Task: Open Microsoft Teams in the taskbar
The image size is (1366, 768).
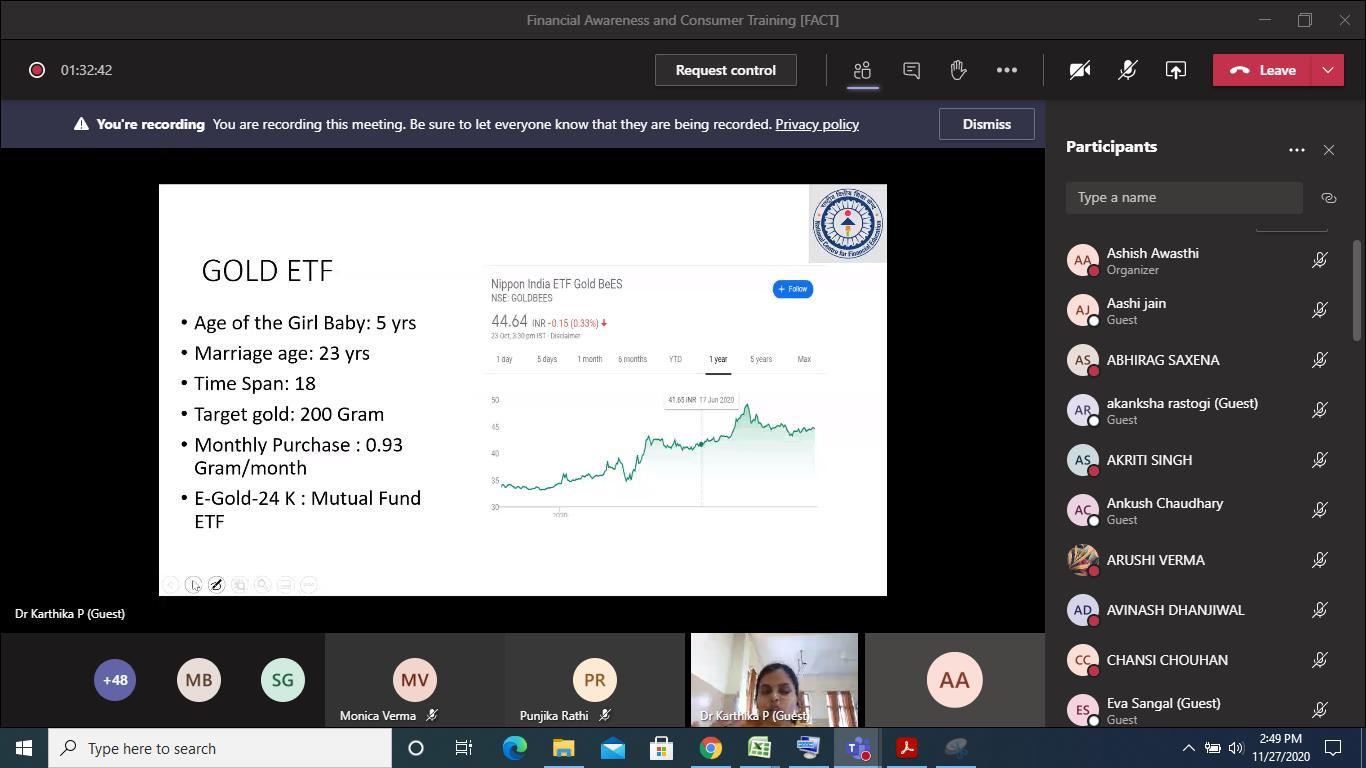Action: [857, 748]
